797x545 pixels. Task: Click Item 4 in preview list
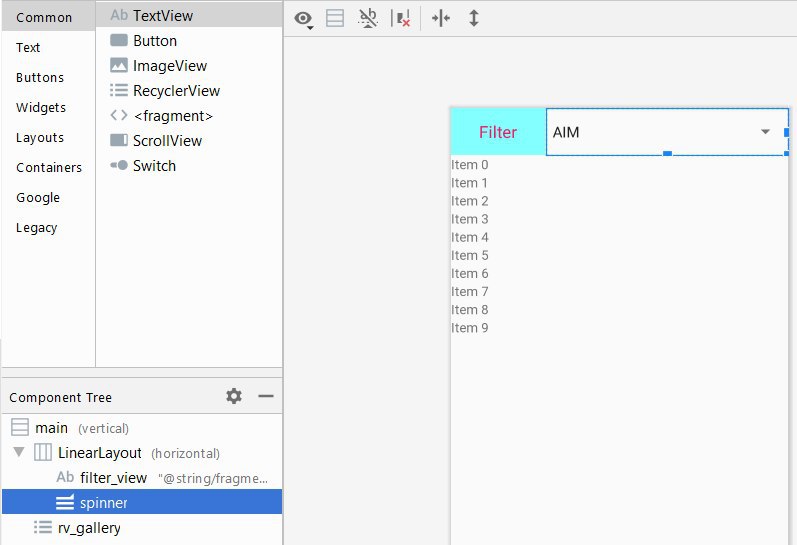coord(470,237)
